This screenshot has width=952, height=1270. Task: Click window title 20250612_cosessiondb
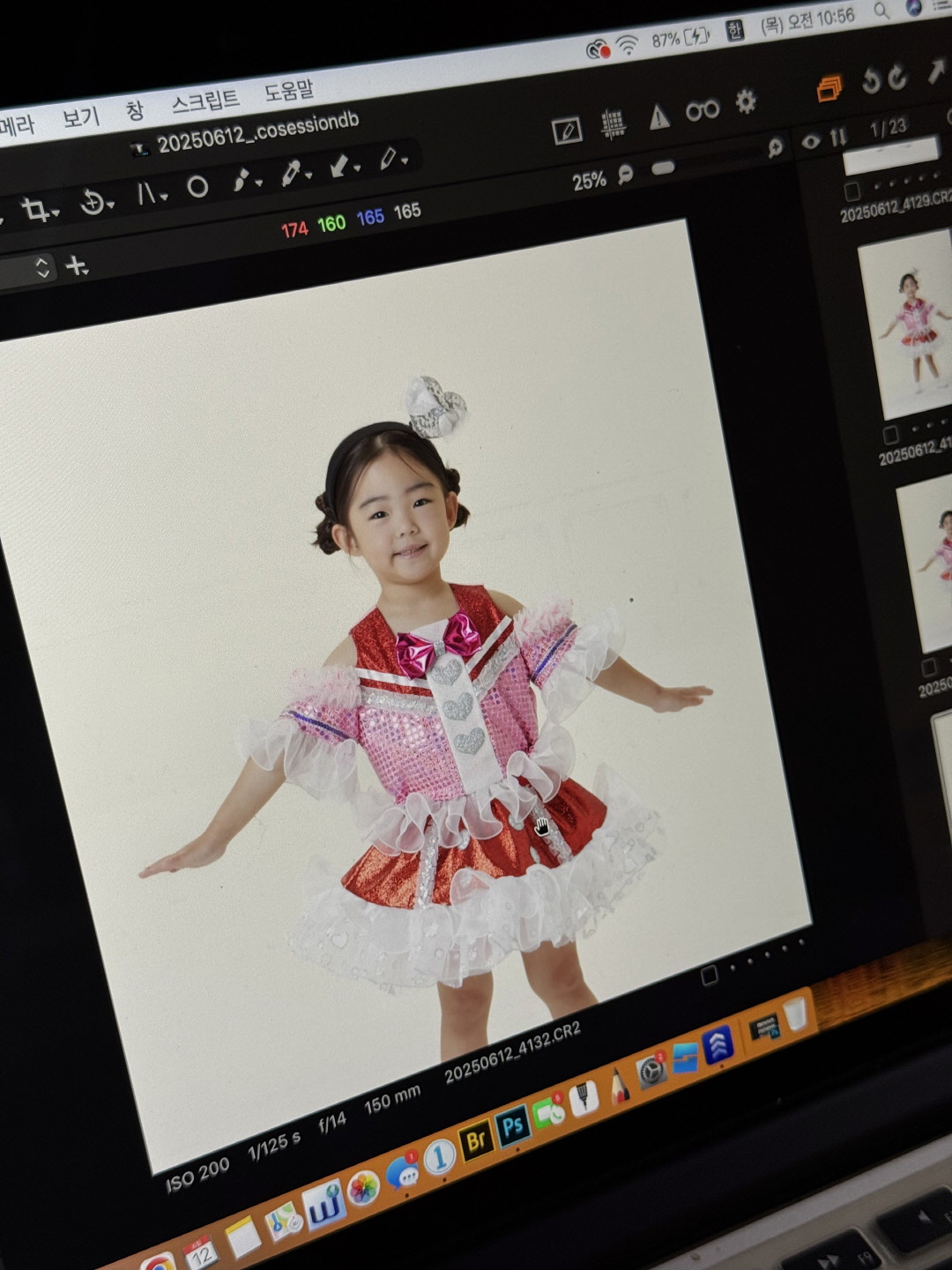(x=257, y=132)
